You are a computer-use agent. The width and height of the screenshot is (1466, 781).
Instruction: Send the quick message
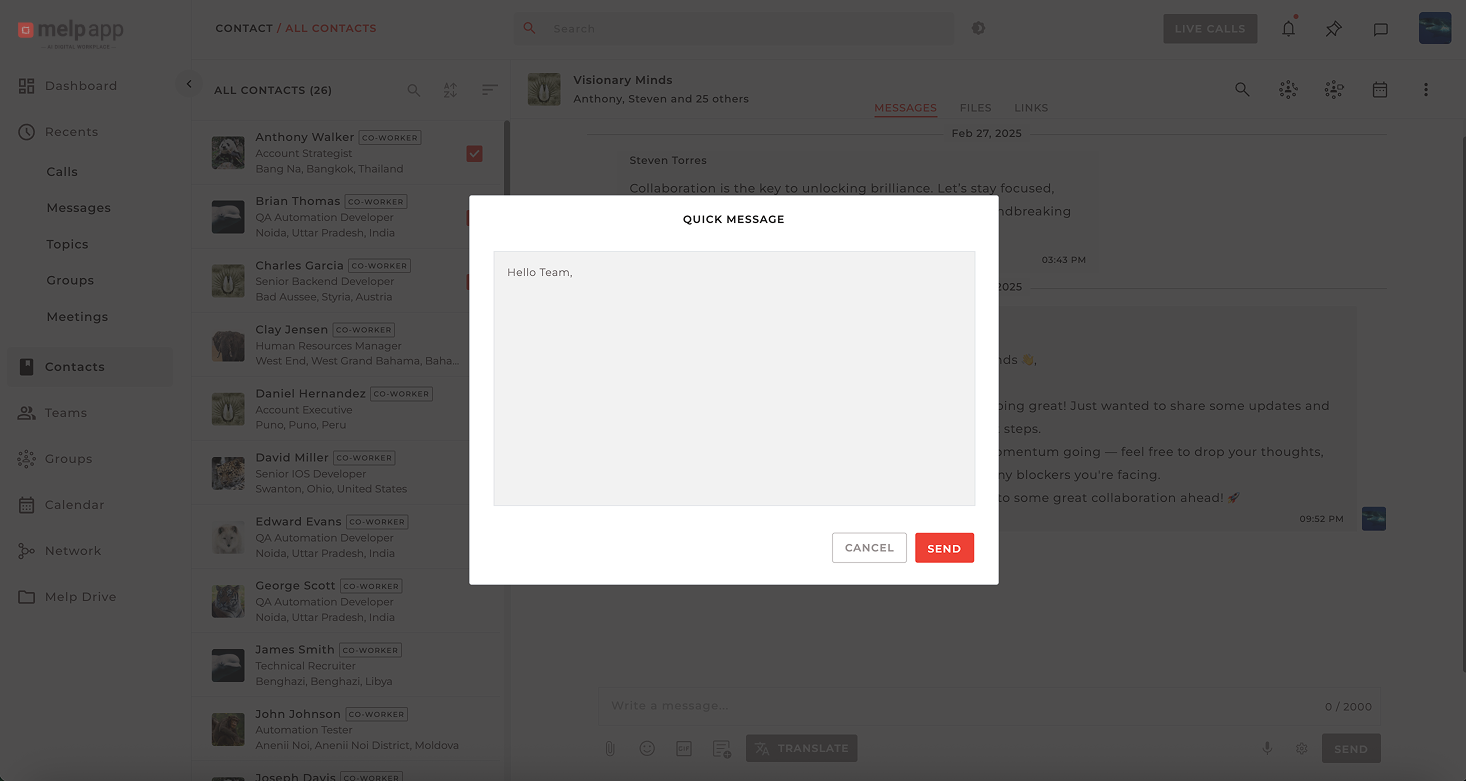[943, 548]
